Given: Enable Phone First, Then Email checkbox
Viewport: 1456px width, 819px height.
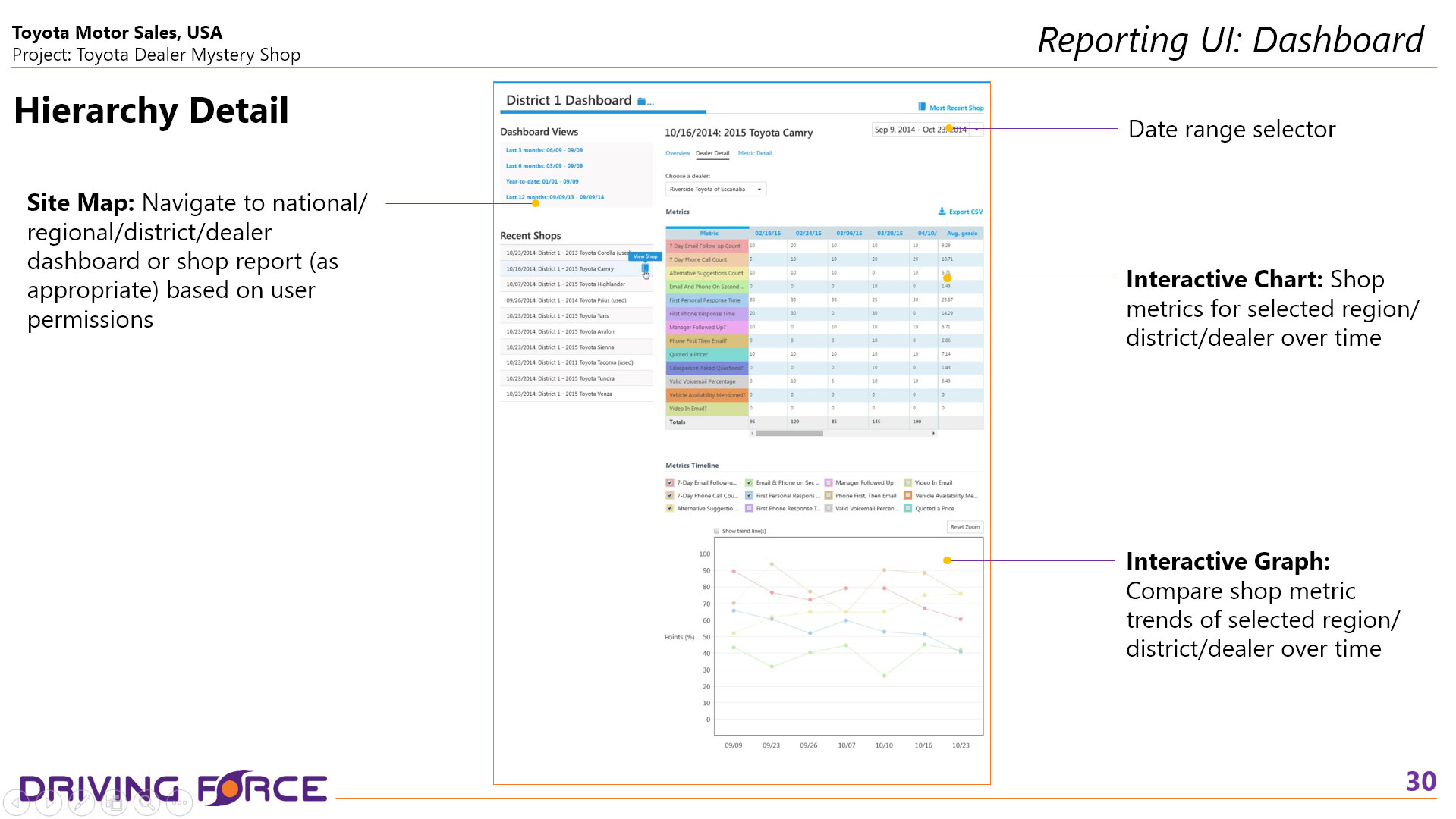Looking at the screenshot, I should (x=829, y=496).
